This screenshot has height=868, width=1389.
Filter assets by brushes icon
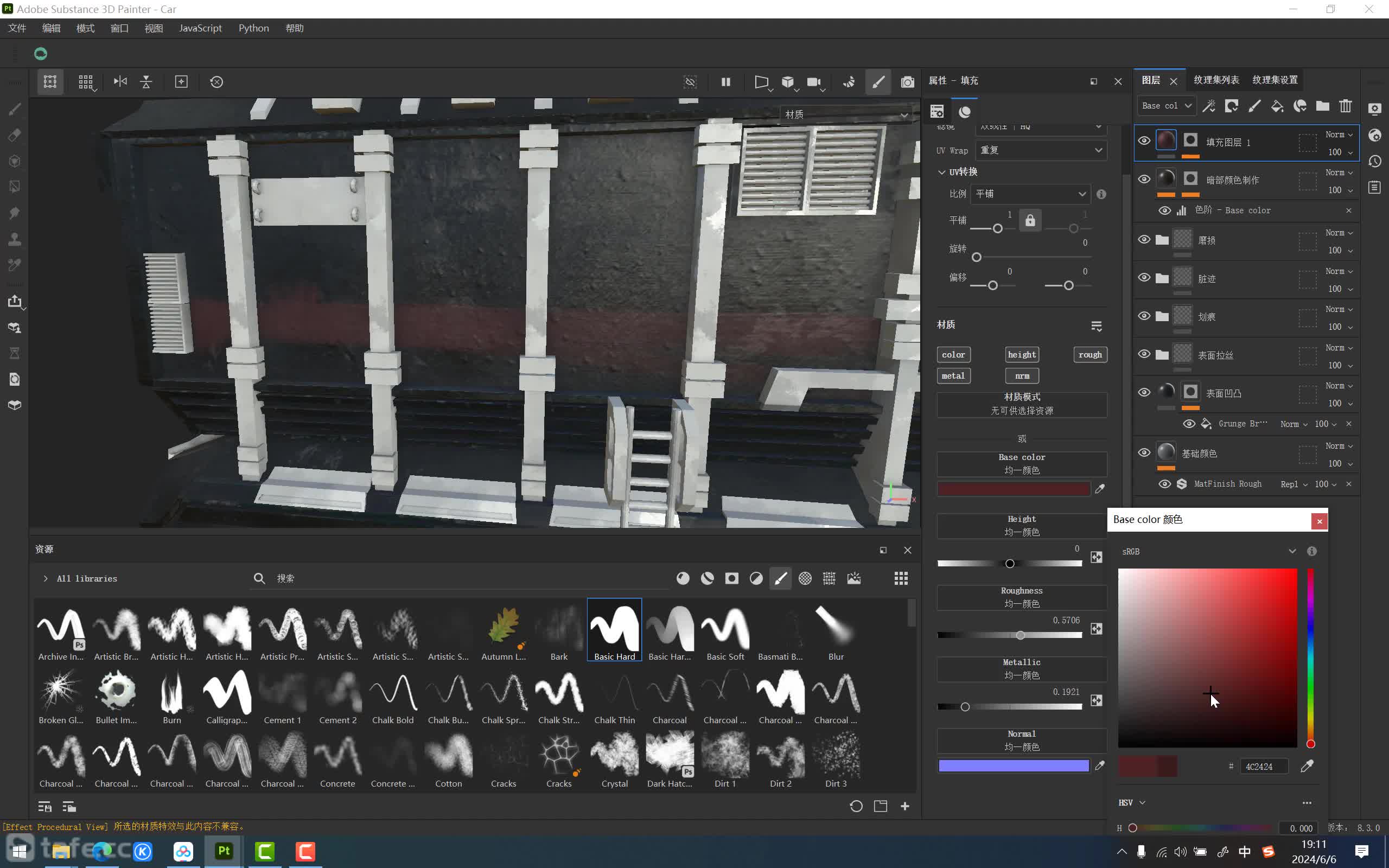pos(781,578)
